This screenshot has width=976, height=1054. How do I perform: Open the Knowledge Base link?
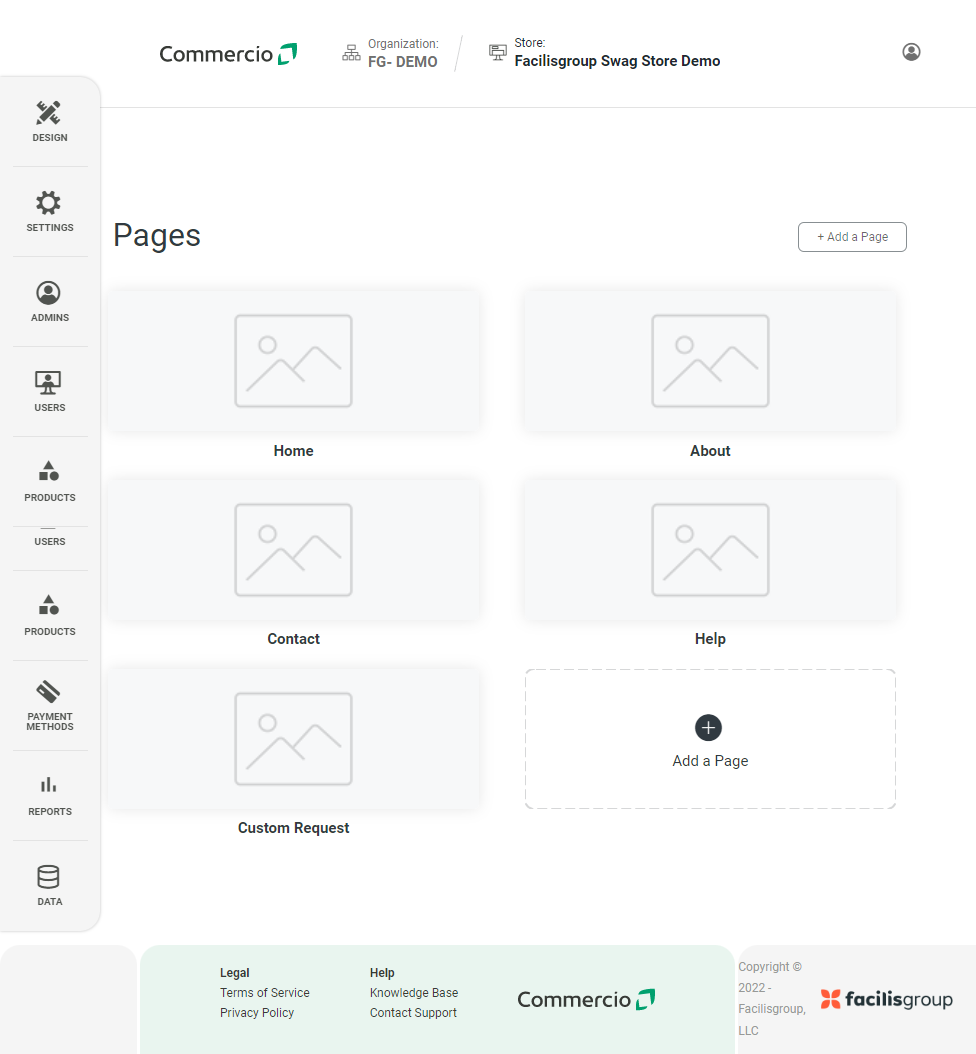[414, 993]
